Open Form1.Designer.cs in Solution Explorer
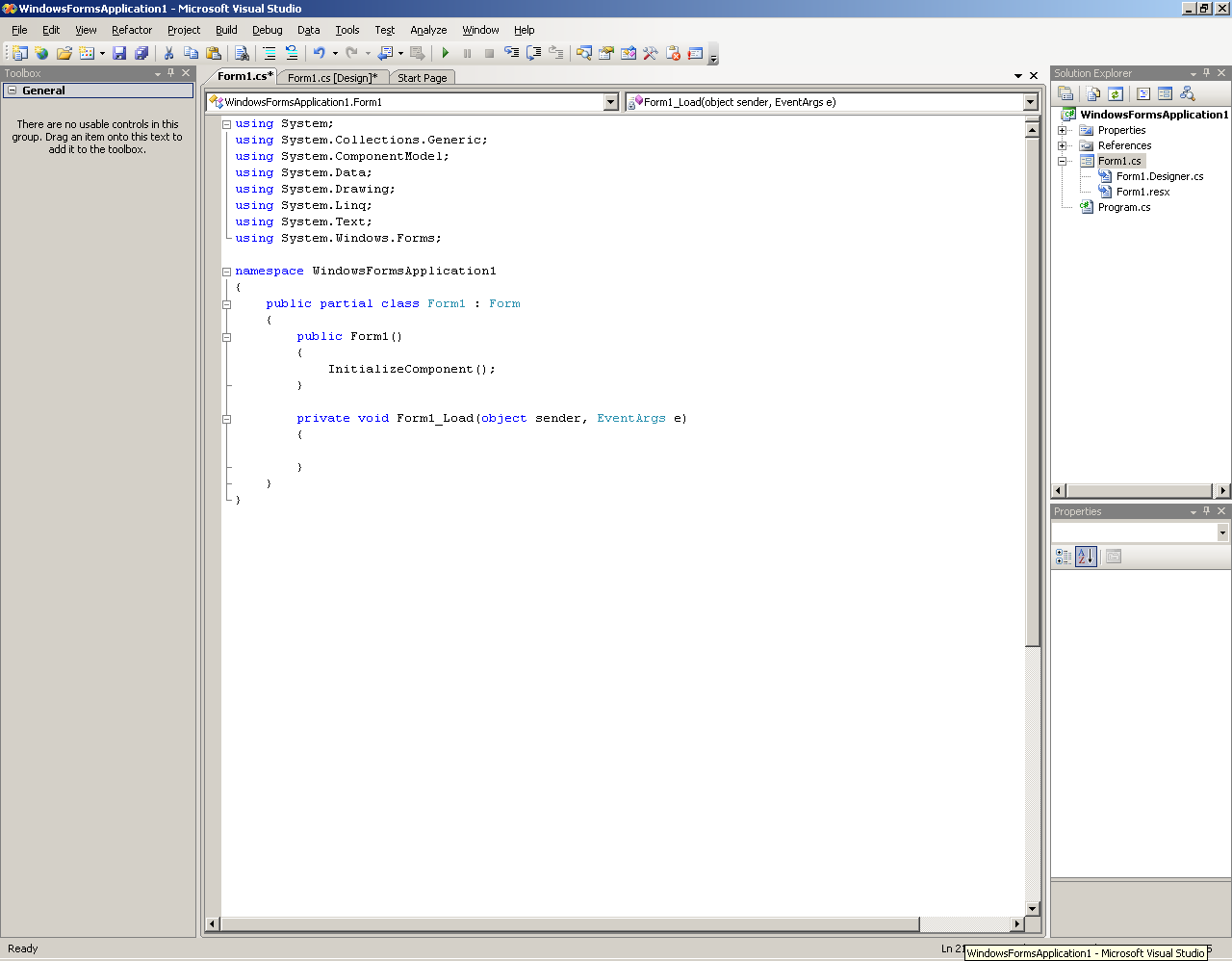Viewport: 1232px width, 961px height. pyautogui.click(x=1160, y=176)
